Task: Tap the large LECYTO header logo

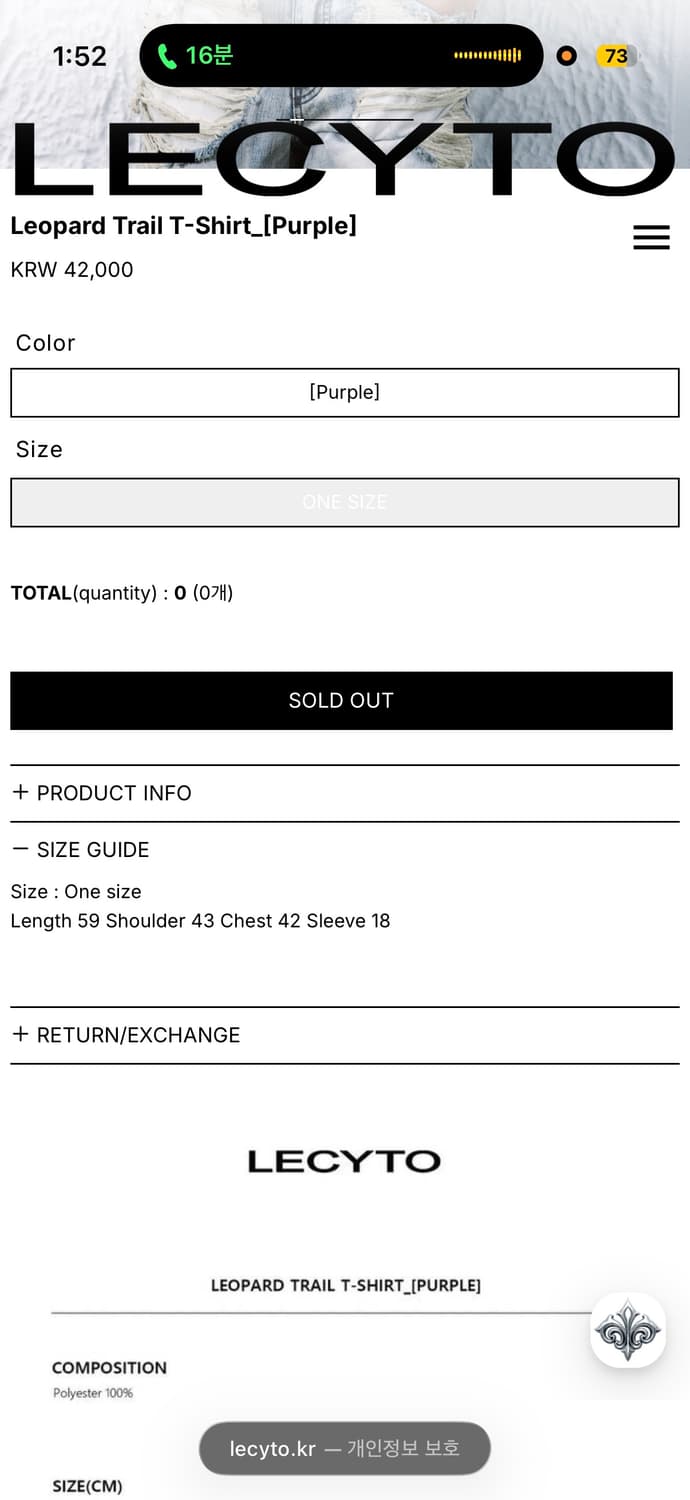Action: coord(344,160)
